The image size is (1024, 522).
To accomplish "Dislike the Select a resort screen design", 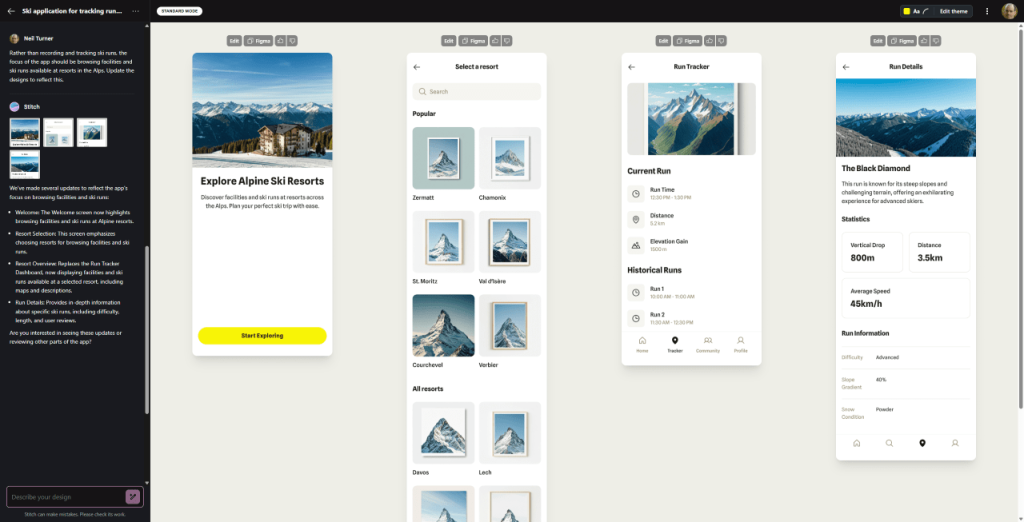I will [507, 41].
